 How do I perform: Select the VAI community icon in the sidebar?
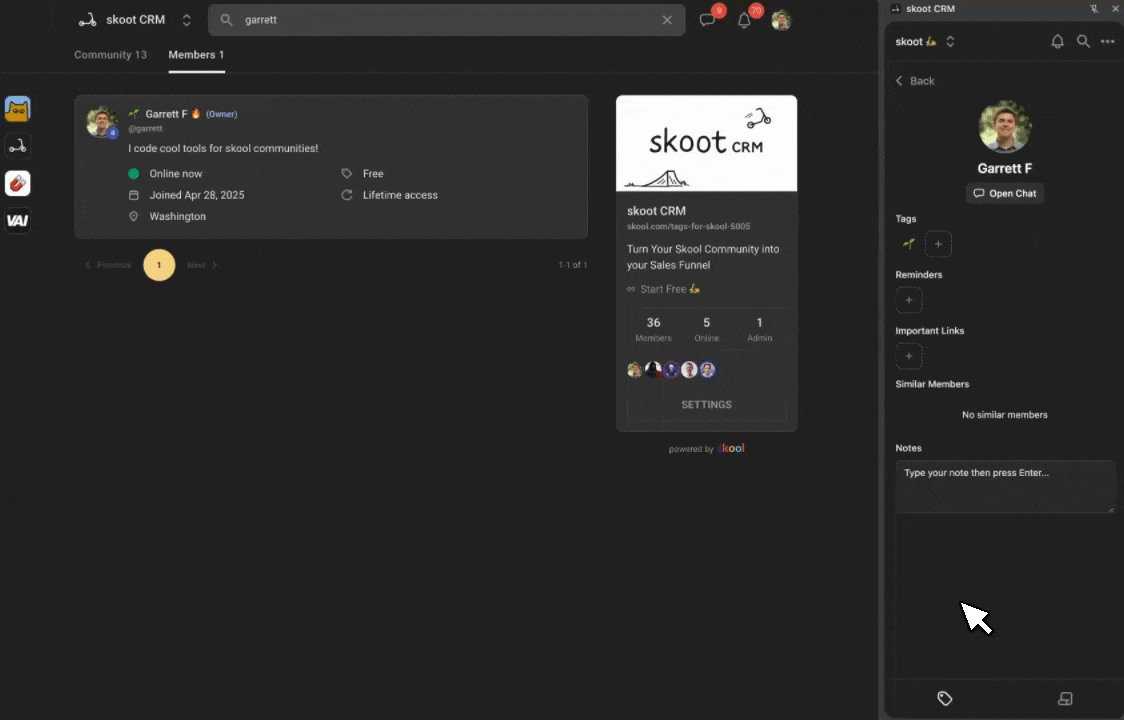tap(18, 220)
